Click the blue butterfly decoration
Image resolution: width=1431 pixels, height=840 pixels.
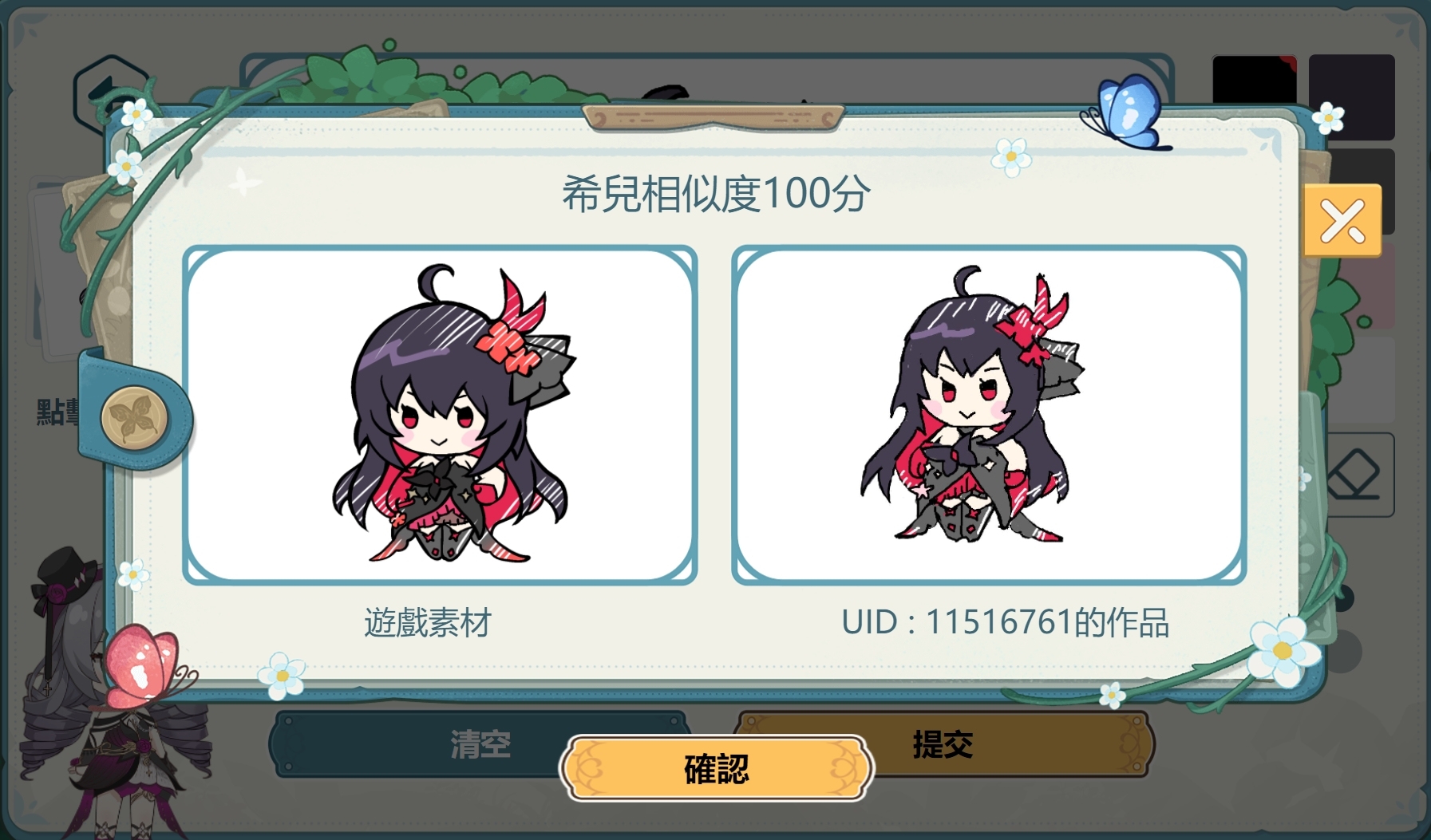pyautogui.click(x=1125, y=112)
